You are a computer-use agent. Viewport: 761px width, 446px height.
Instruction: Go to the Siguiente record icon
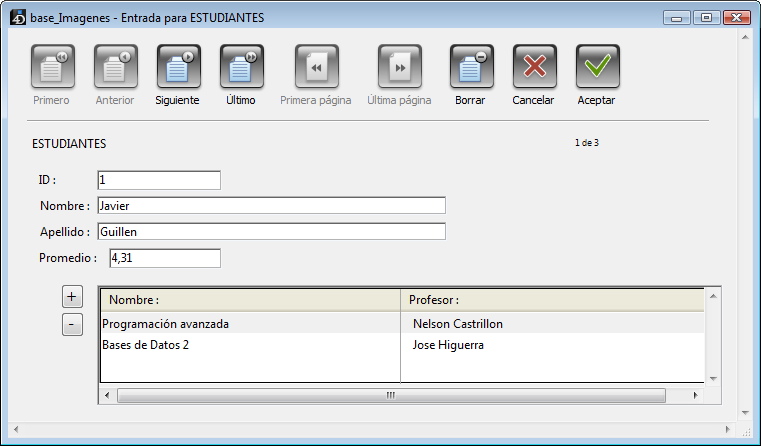pyautogui.click(x=179, y=68)
